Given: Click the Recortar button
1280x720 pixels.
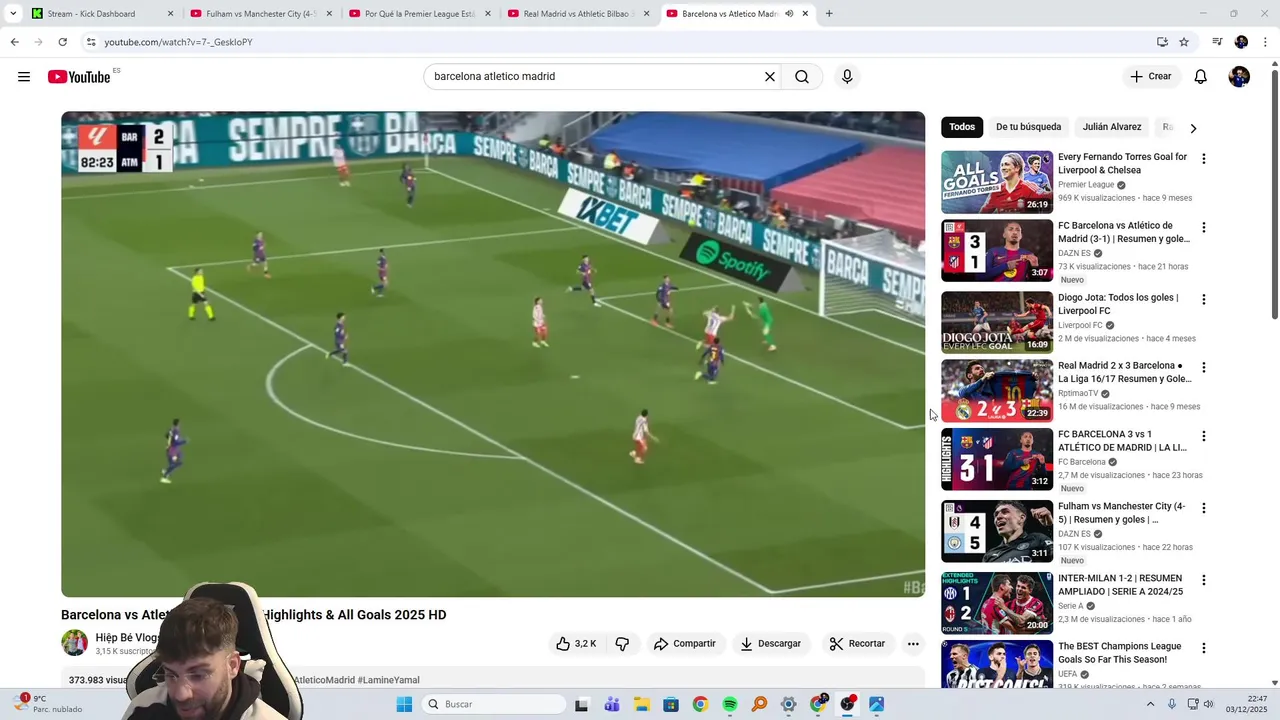Looking at the screenshot, I should click(x=857, y=644).
